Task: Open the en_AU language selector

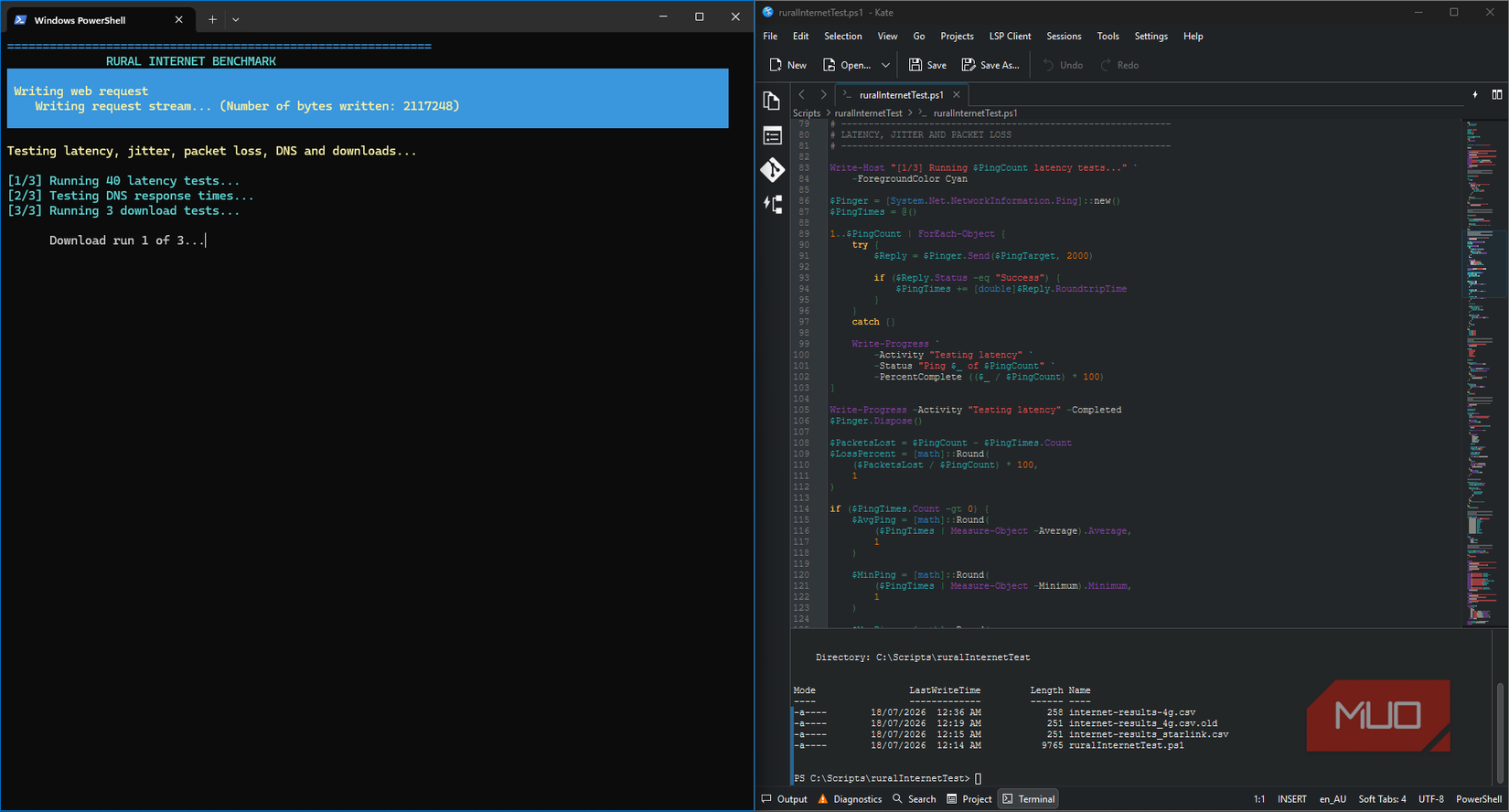Action: [1332, 799]
